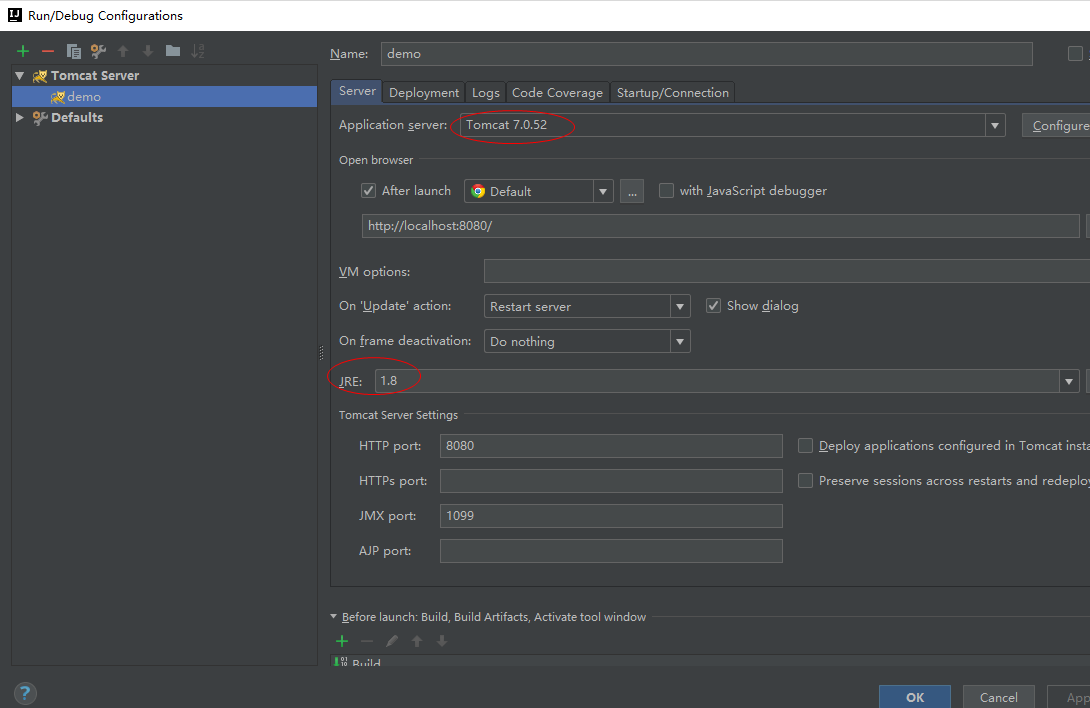Click the OK button

(x=915, y=697)
